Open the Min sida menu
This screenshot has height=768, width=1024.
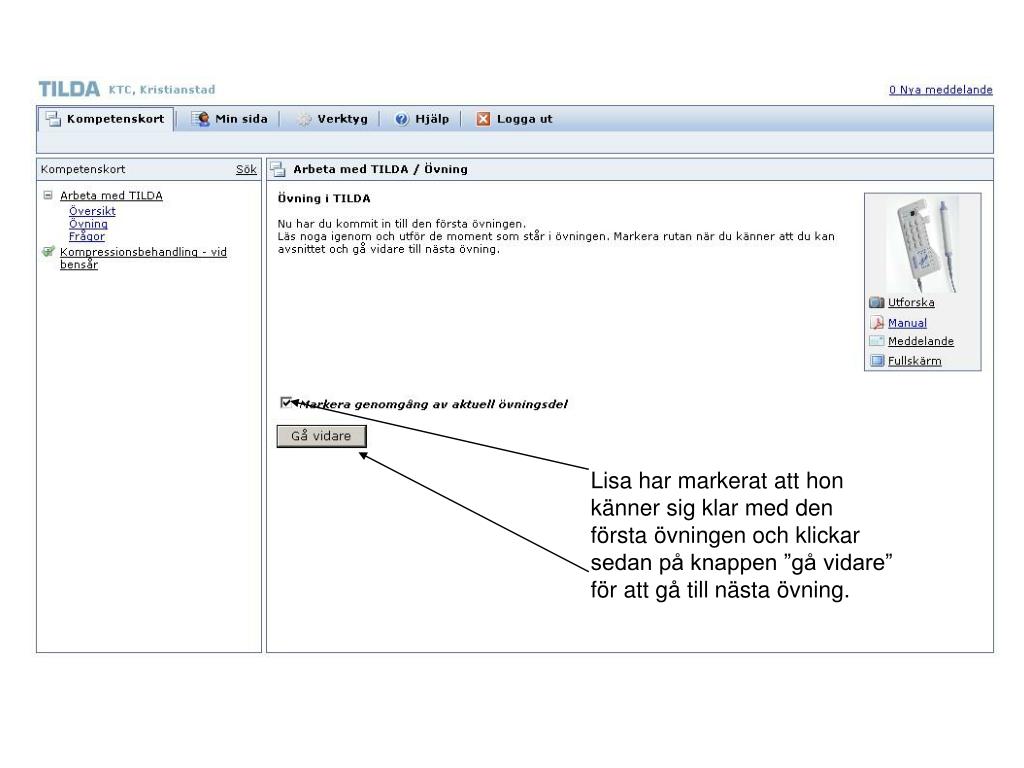(x=229, y=119)
